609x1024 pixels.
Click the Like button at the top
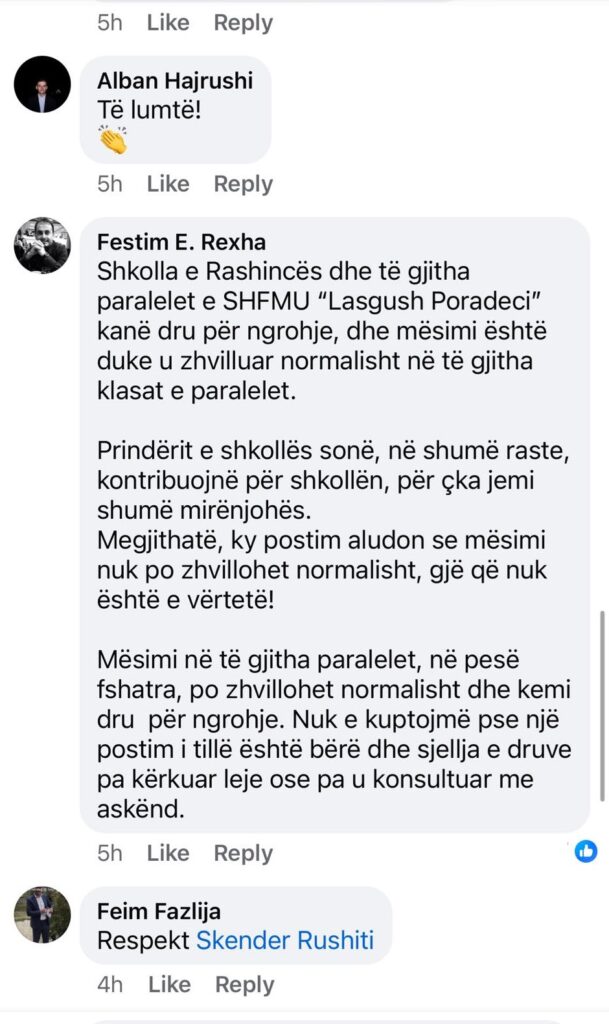point(168,22)
